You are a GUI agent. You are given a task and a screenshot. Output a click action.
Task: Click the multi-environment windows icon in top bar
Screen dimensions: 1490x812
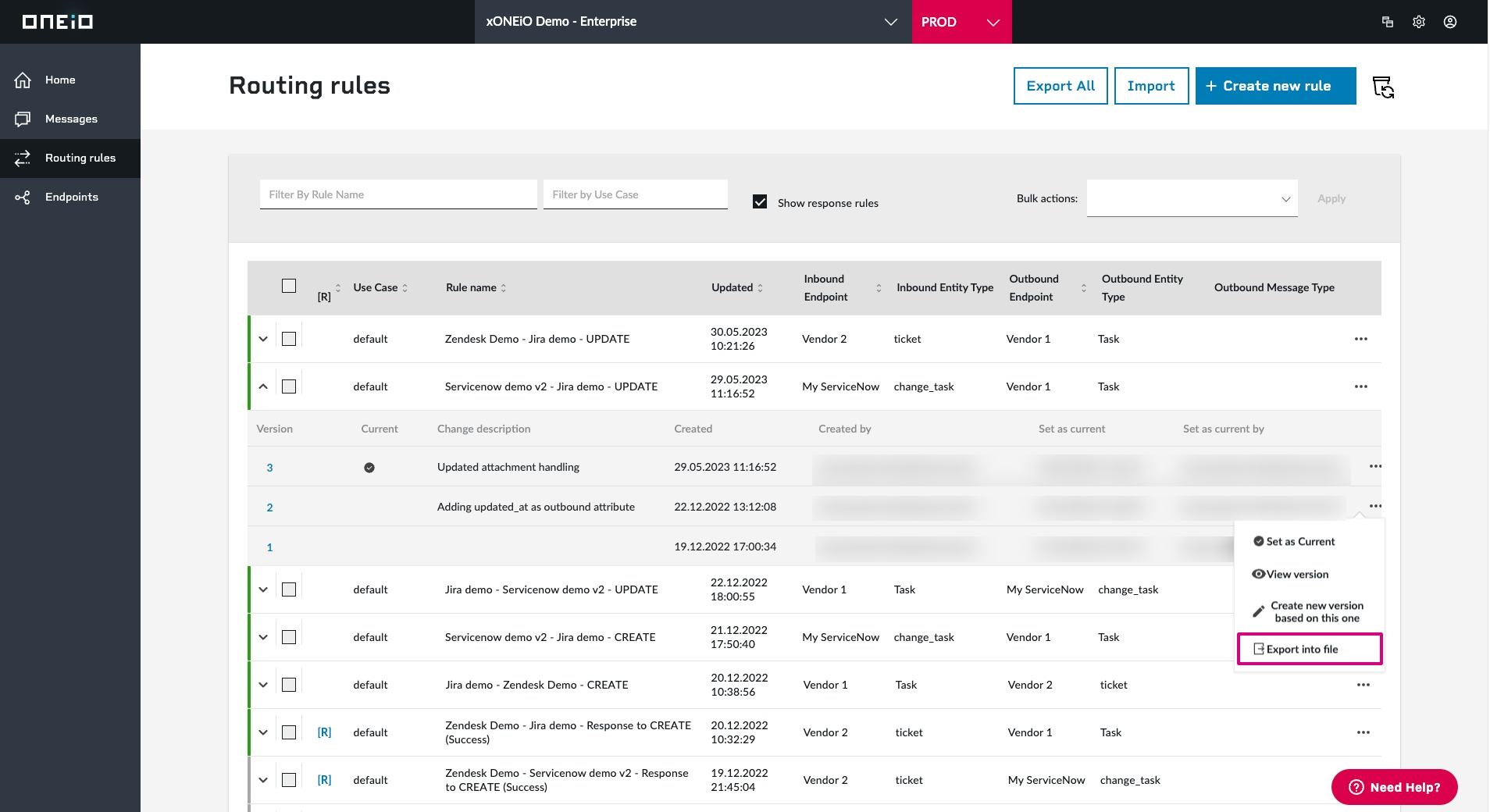click(x=1388, y=21)
